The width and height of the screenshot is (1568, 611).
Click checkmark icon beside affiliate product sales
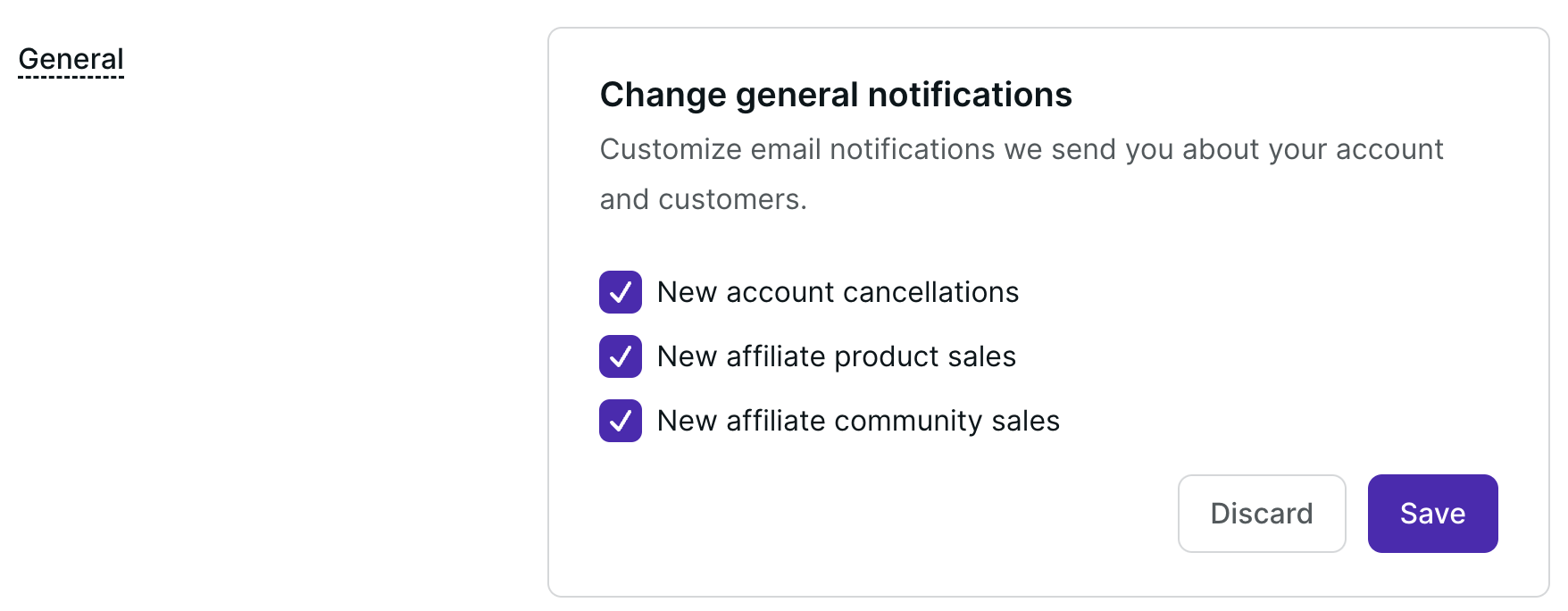click(621, 356)
